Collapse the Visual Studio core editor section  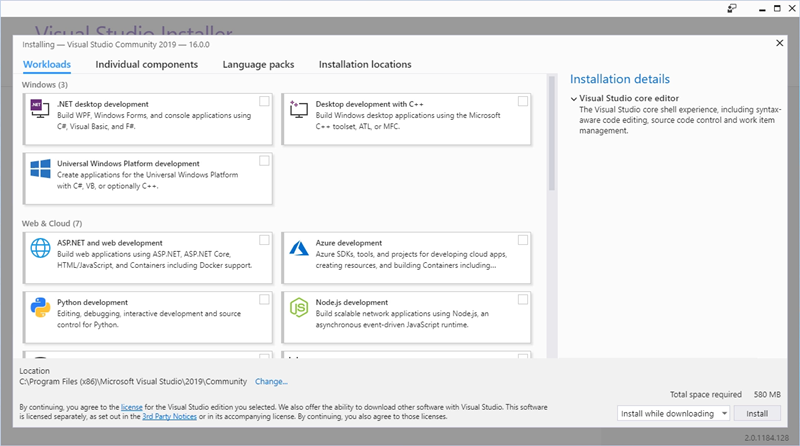574,99
